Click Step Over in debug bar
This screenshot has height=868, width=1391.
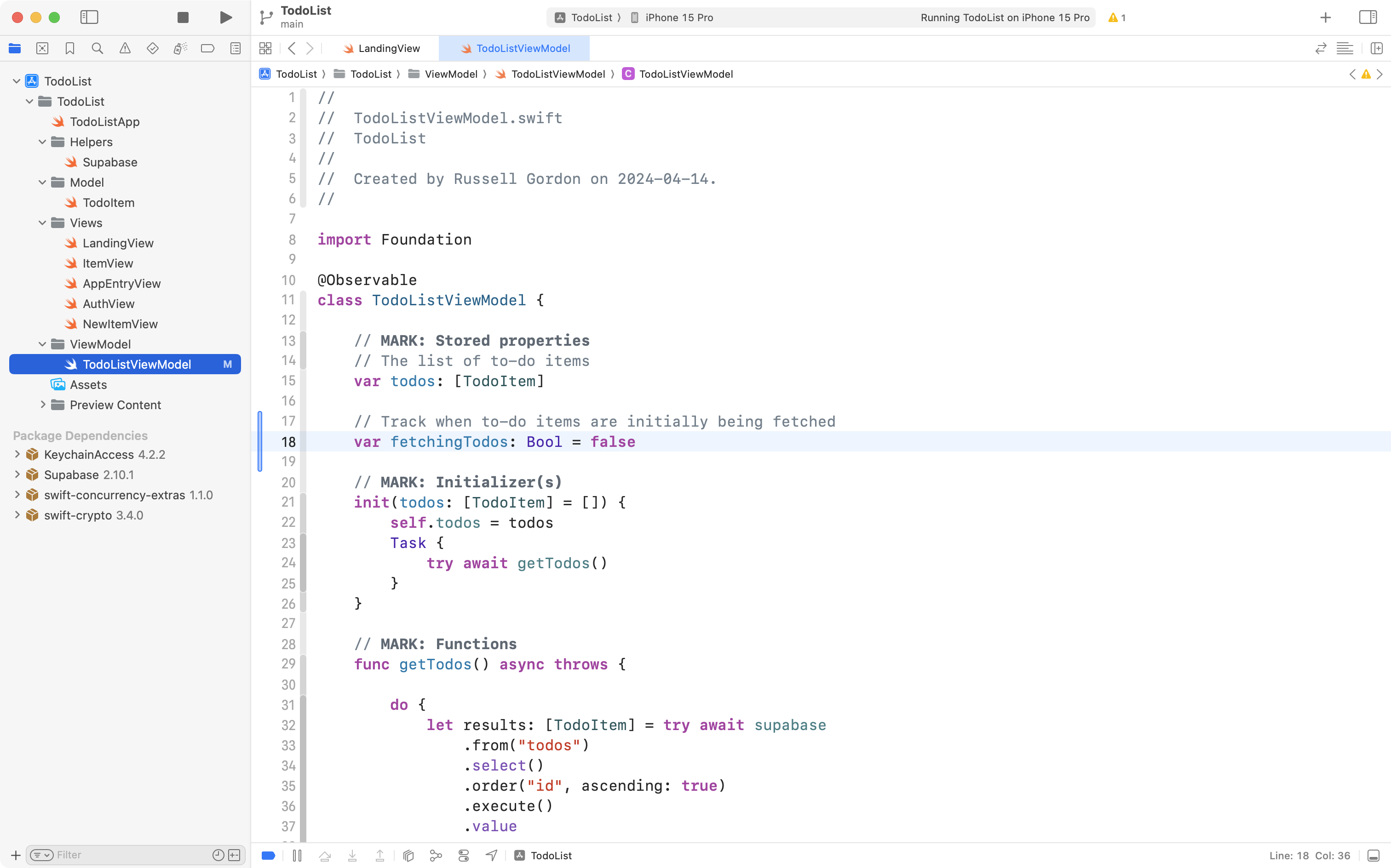click(x=324, y=855)
